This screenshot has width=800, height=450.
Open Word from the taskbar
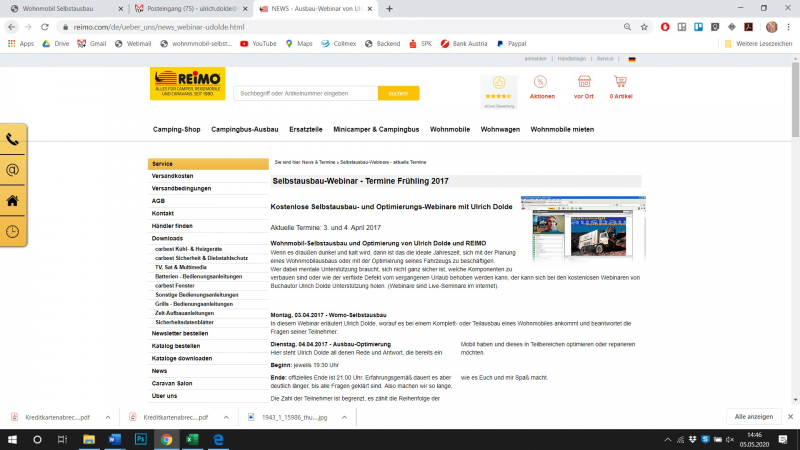coord(114,439)
